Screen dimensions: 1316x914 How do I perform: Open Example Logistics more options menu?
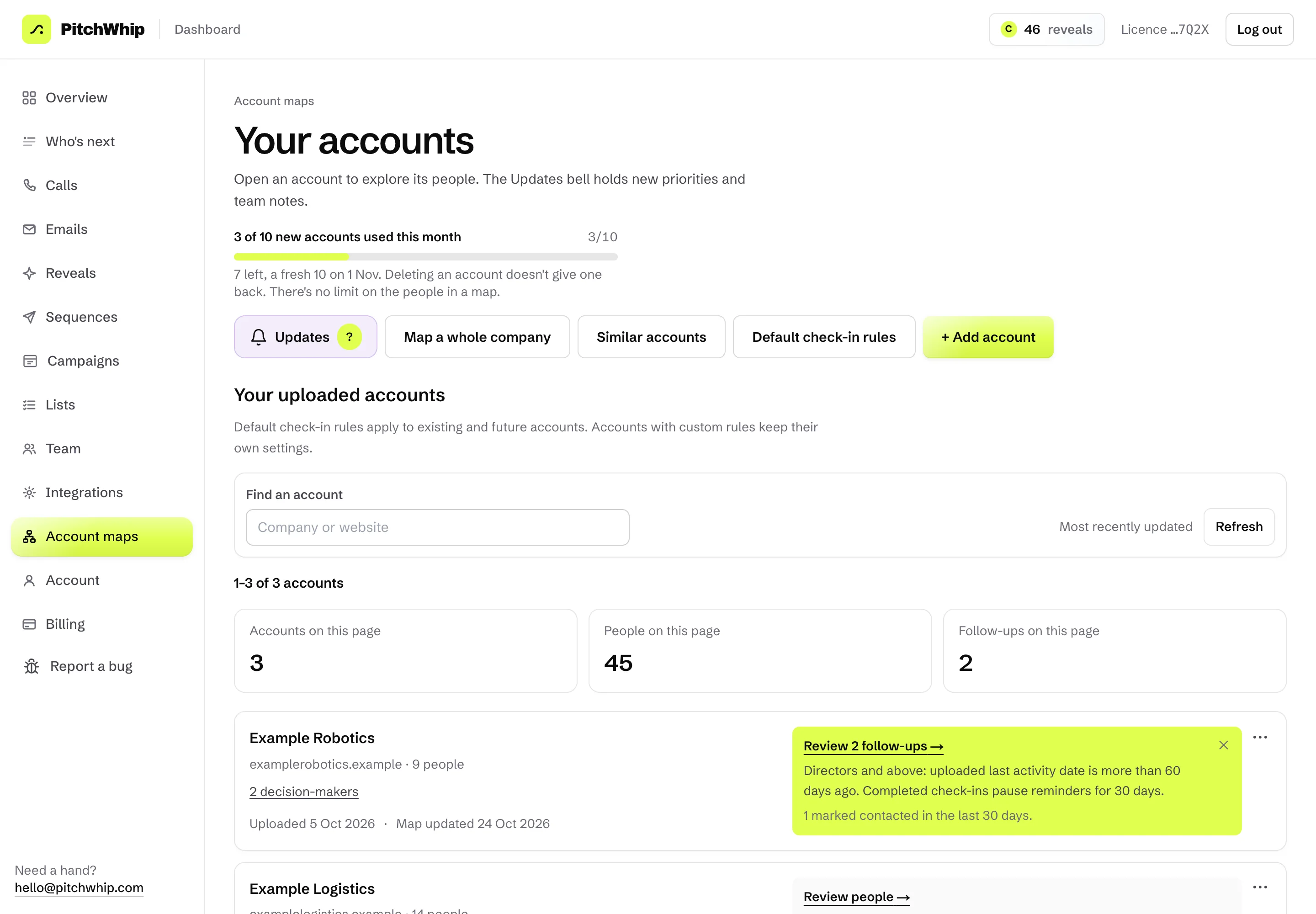coord(1260,887)
